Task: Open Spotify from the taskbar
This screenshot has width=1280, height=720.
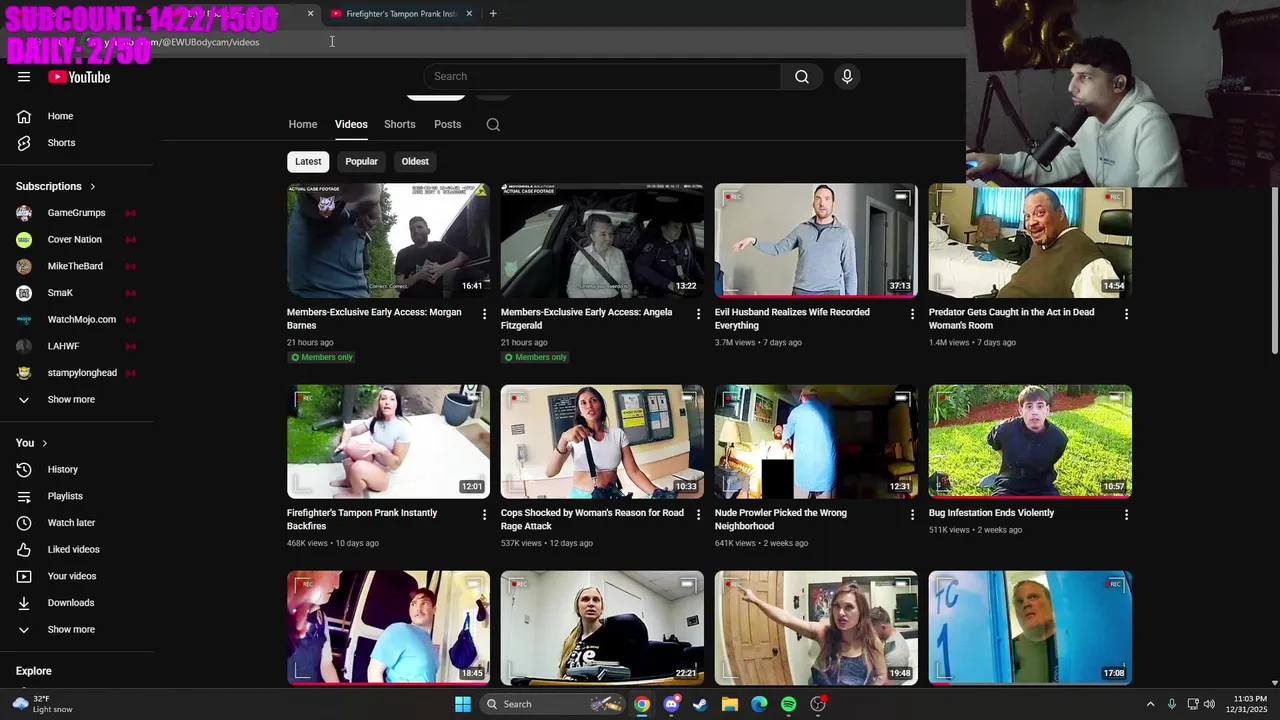Action: [x=788, y=704]
